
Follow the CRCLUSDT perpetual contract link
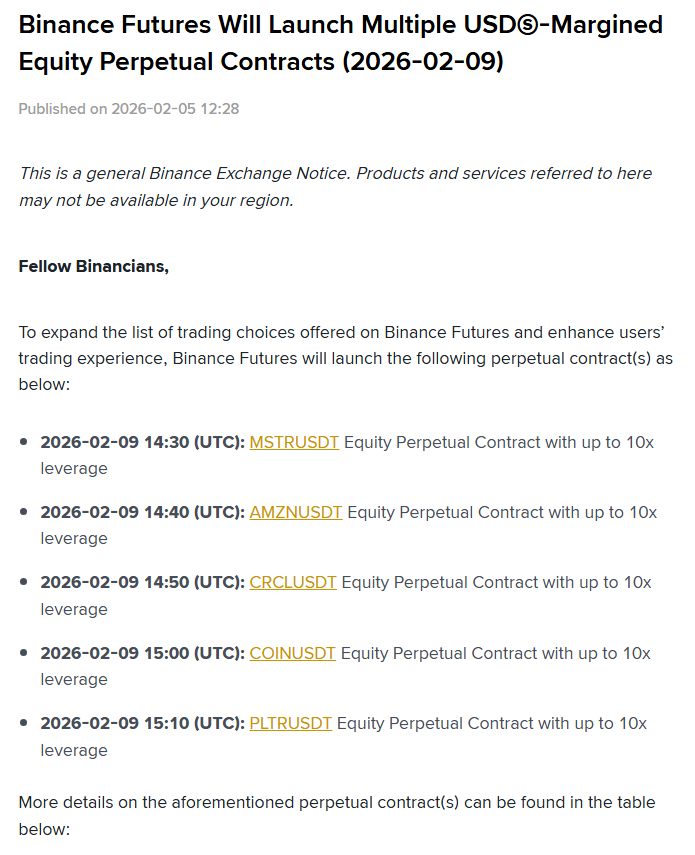pos(293,582)
